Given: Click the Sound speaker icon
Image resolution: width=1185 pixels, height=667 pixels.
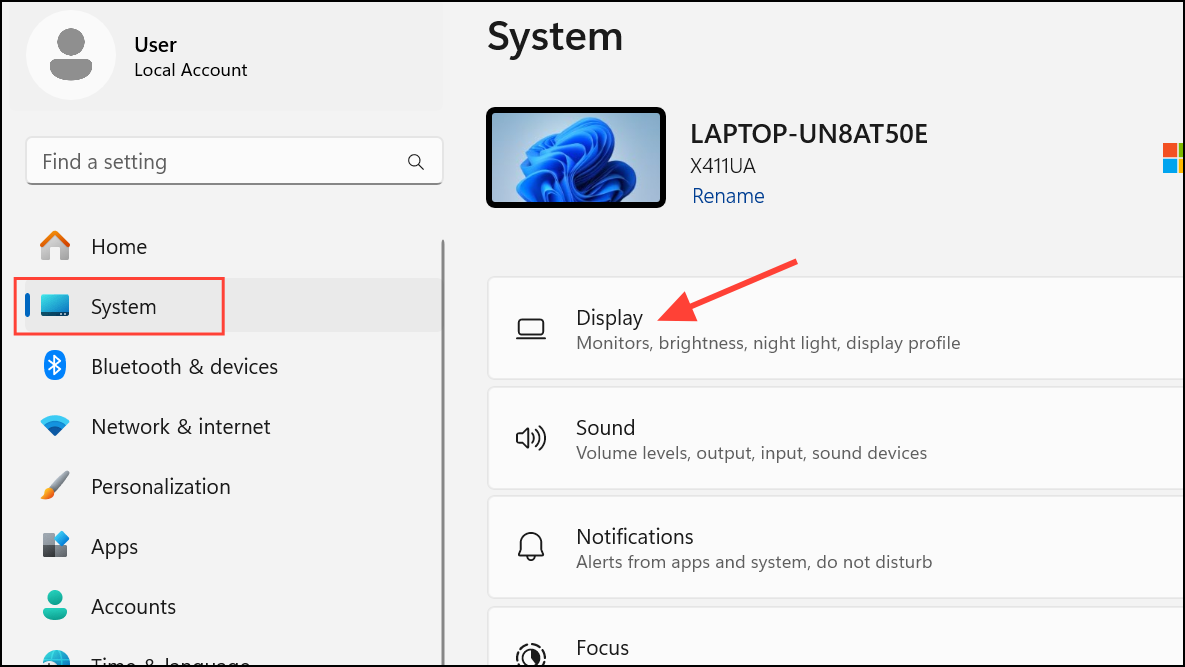Looking at the screenshot, I should pyautogui.click(x=531, y=438).
